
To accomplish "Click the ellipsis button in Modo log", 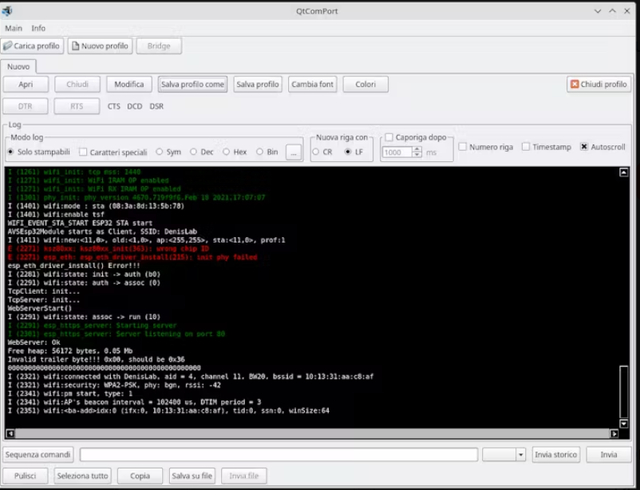I will (x=293, y=152).
